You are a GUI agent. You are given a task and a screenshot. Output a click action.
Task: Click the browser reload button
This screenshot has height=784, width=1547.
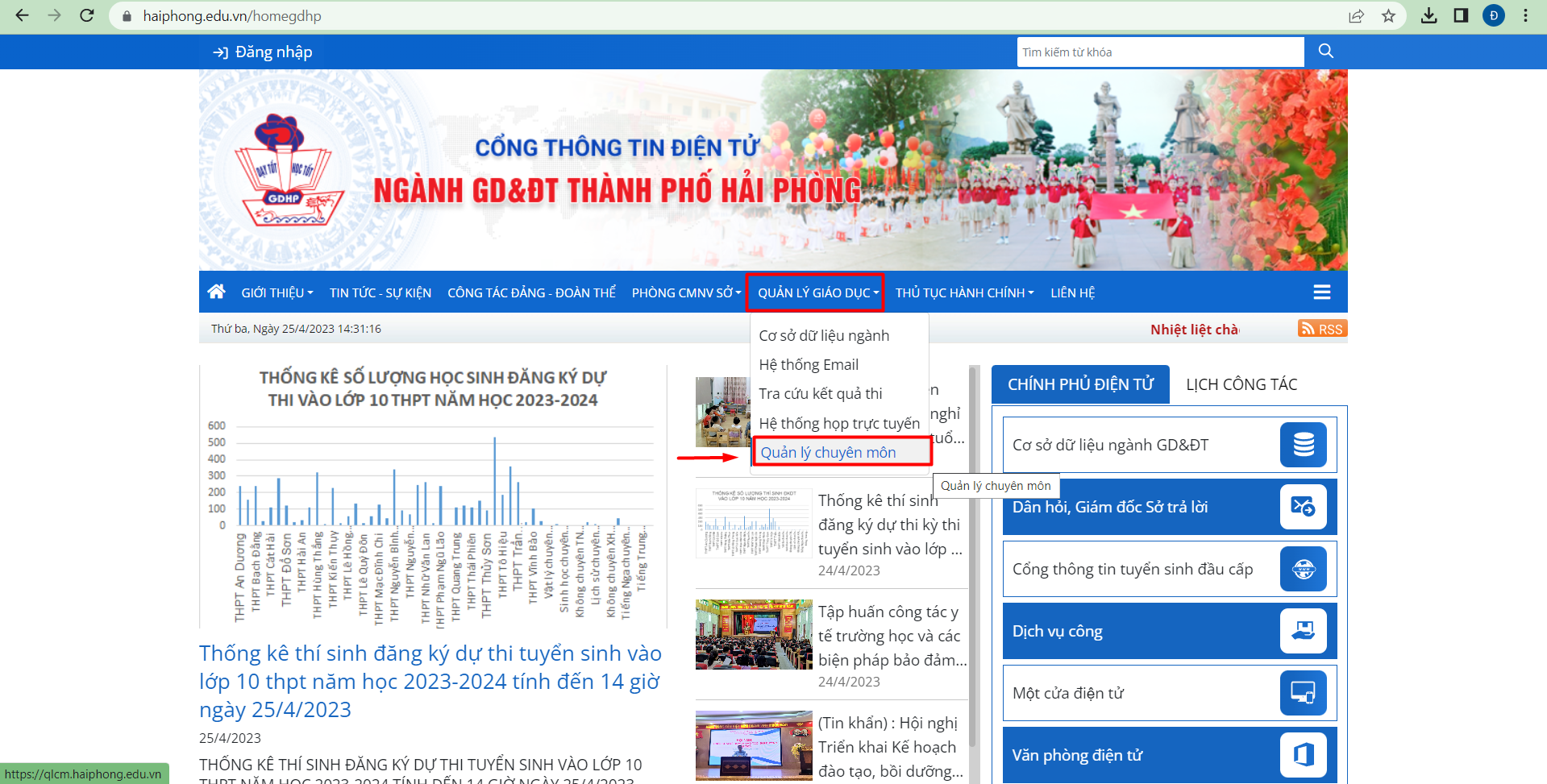(x=87, y=16)
